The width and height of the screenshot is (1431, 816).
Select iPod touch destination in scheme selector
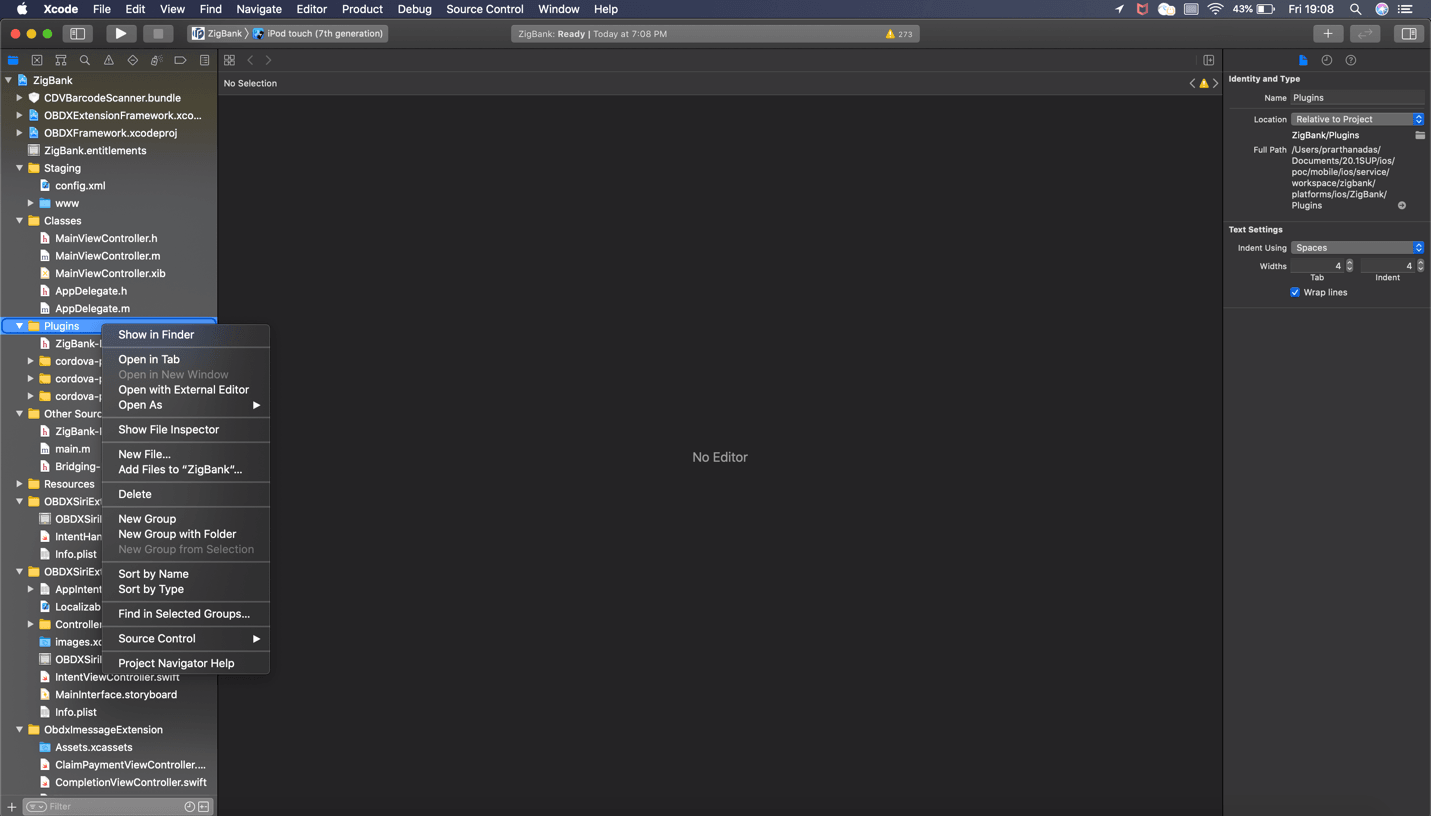(x=318, y=33)
